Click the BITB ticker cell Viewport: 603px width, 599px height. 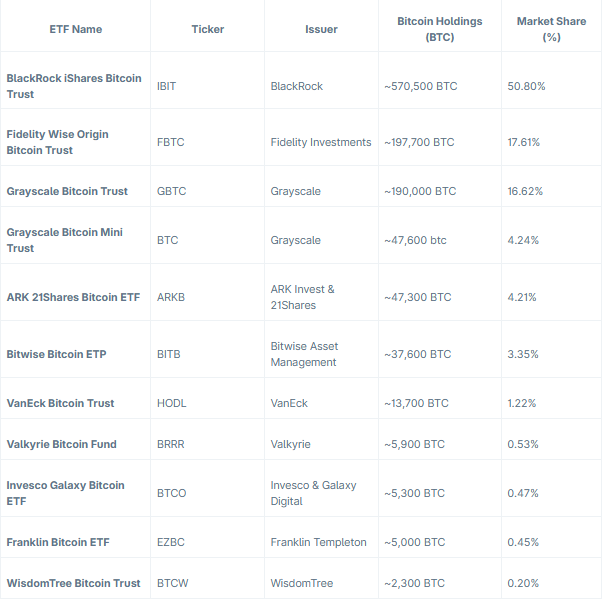pyautogui.click(x=169, y=354)
